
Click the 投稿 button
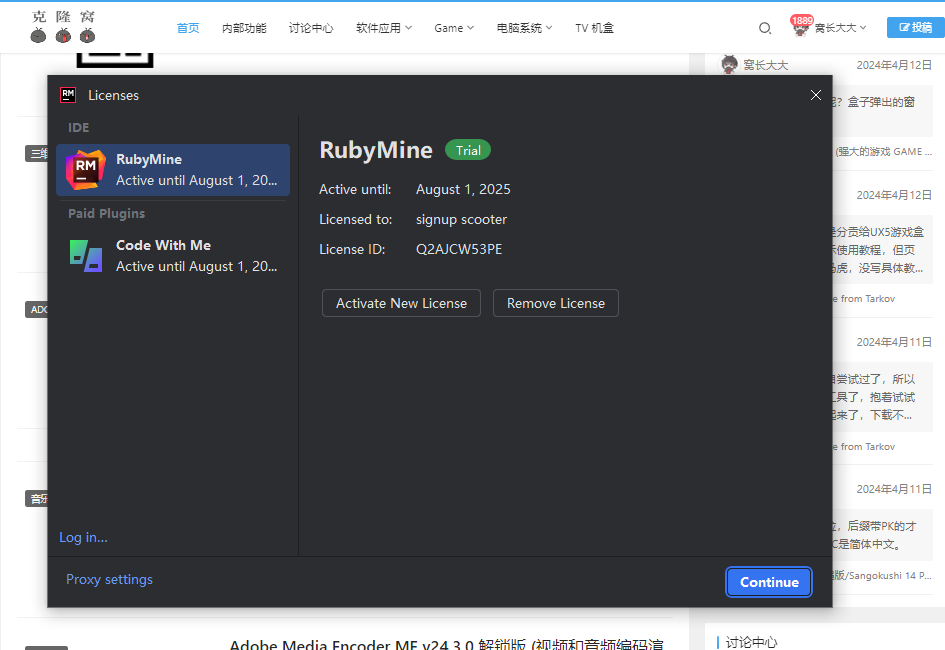point(915,27)
